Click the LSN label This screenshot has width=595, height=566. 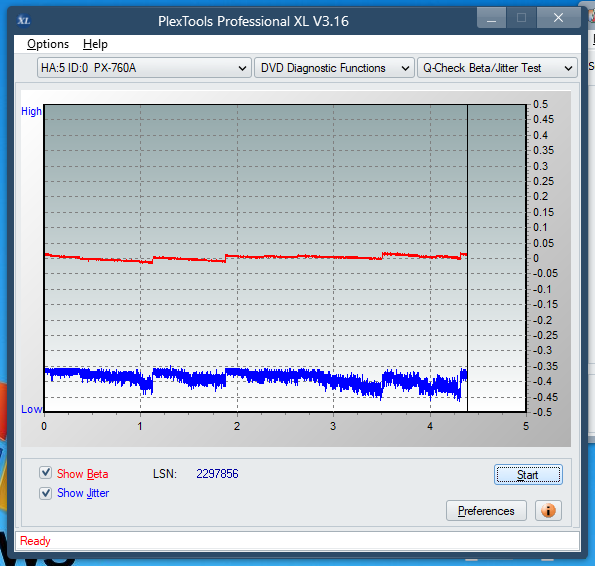coord(165,473)
